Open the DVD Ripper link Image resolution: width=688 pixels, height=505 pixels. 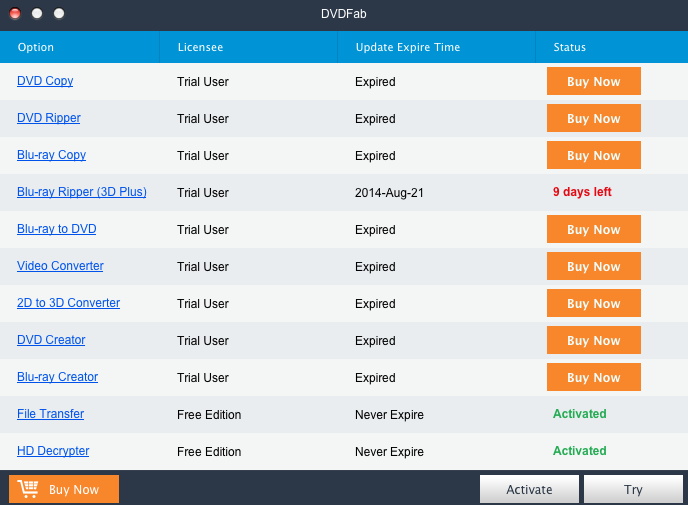tap(49, 118)
